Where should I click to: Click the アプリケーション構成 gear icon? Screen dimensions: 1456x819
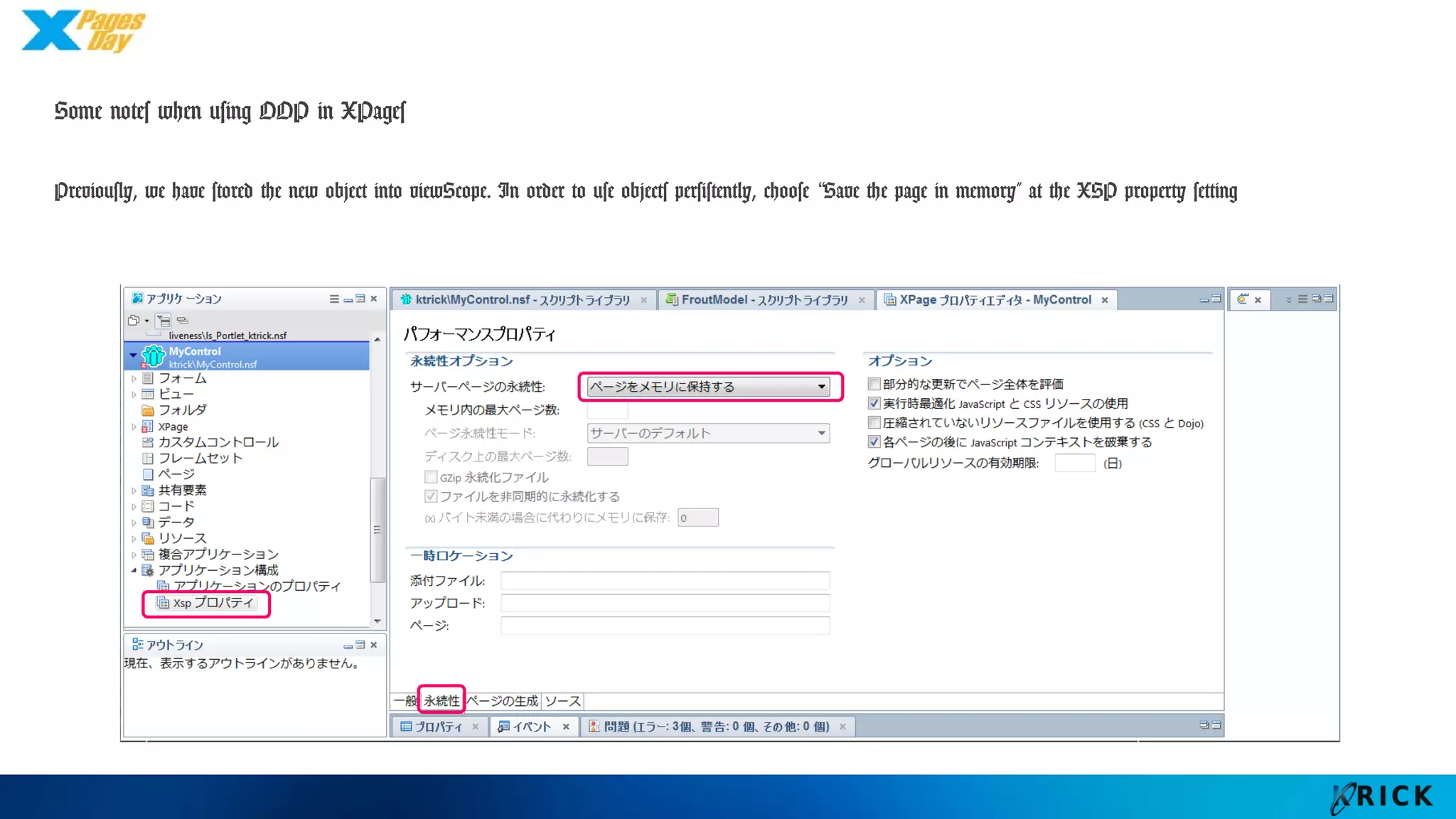tap(148, 570)
